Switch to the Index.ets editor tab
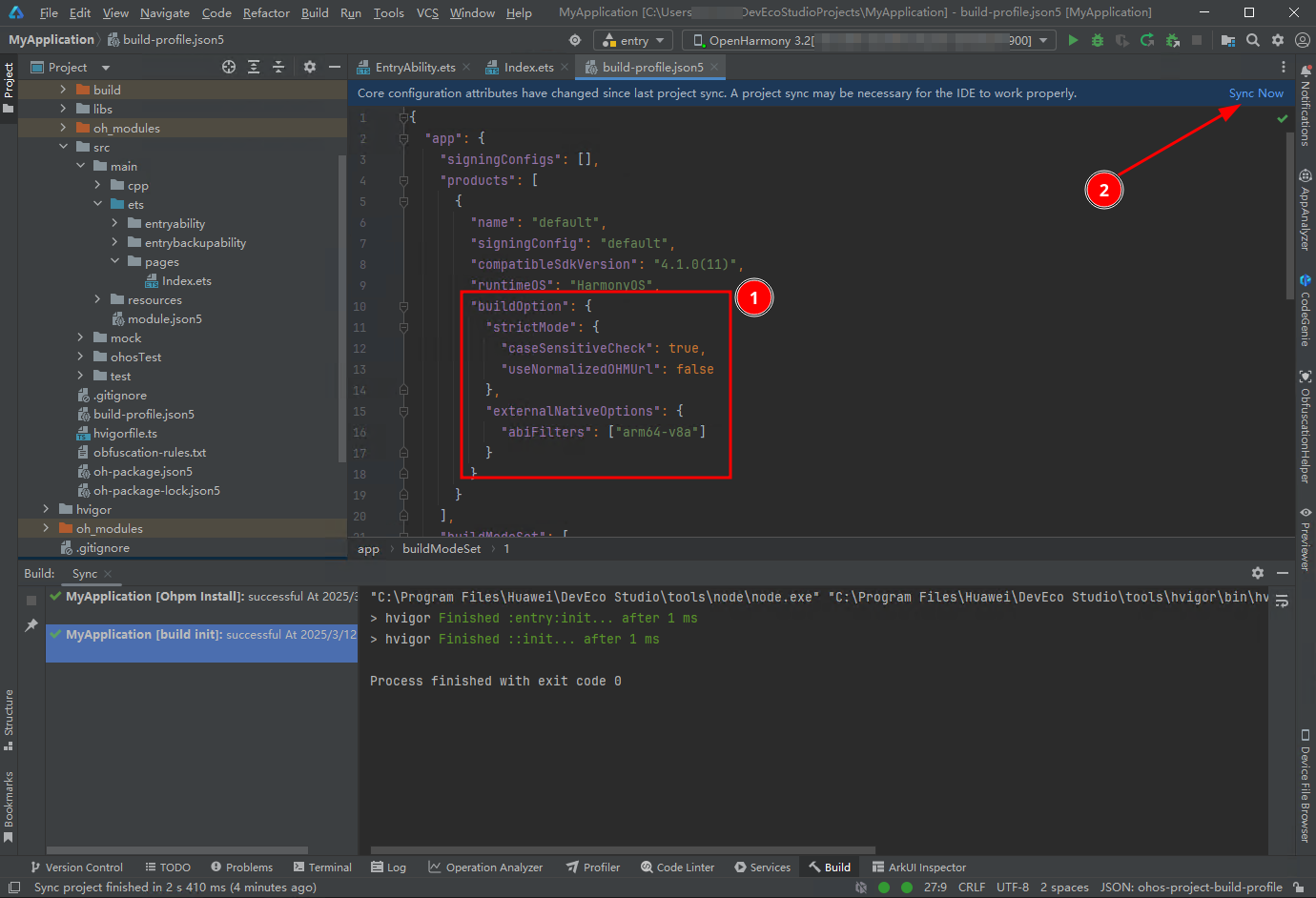 528,67
